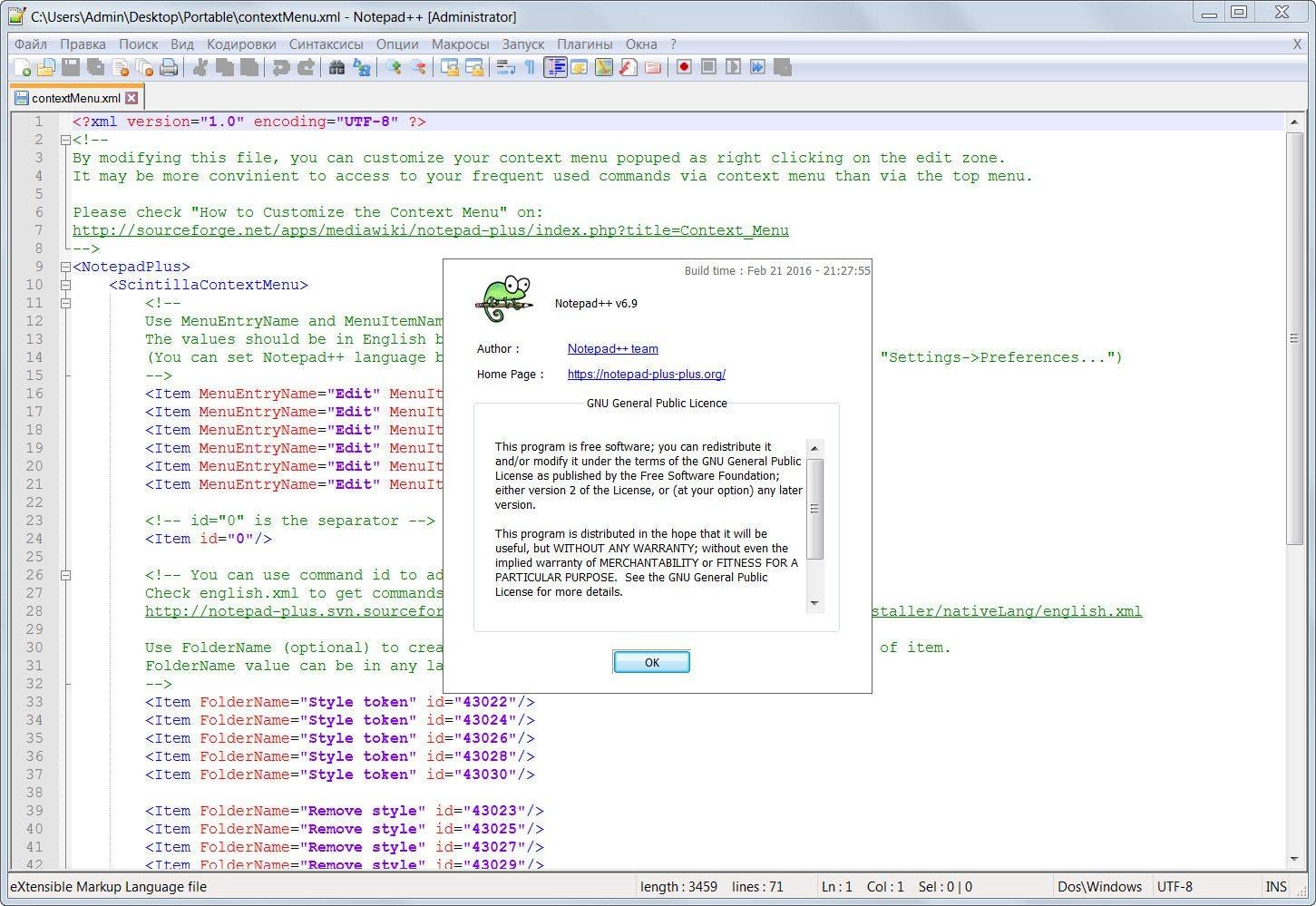This screenshot has width=1316, height=906.
Task: Click the license text scroll down arrow
Action: (x=814, y=602)
